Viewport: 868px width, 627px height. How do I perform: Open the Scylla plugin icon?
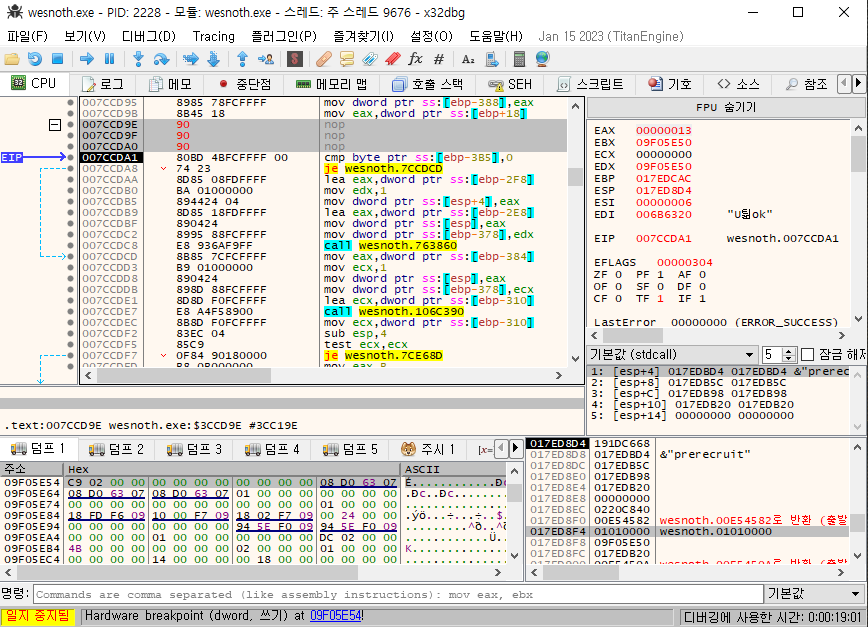(294, 59)
